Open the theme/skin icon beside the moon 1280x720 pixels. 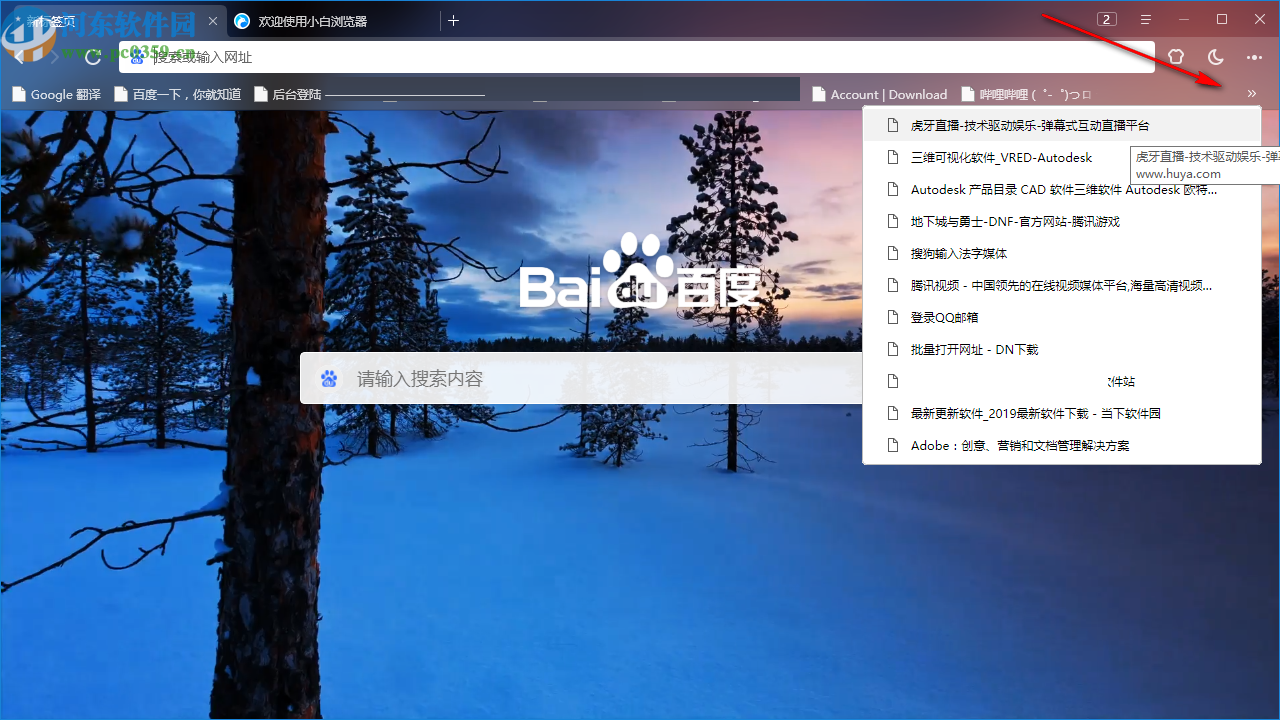1176,57
